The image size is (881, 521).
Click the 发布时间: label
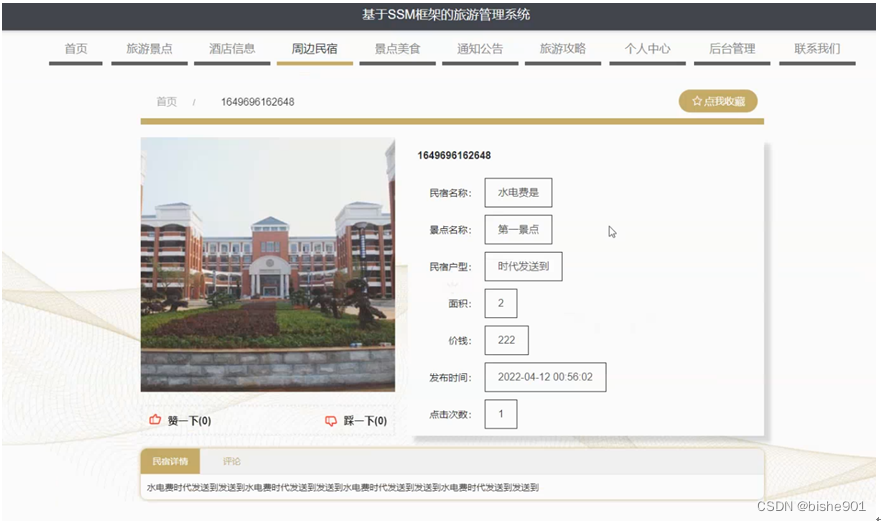(451, 378)
